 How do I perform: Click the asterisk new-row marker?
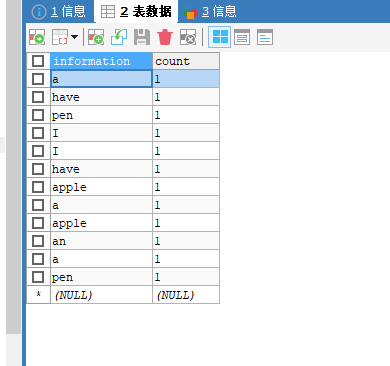coord(38,295)
